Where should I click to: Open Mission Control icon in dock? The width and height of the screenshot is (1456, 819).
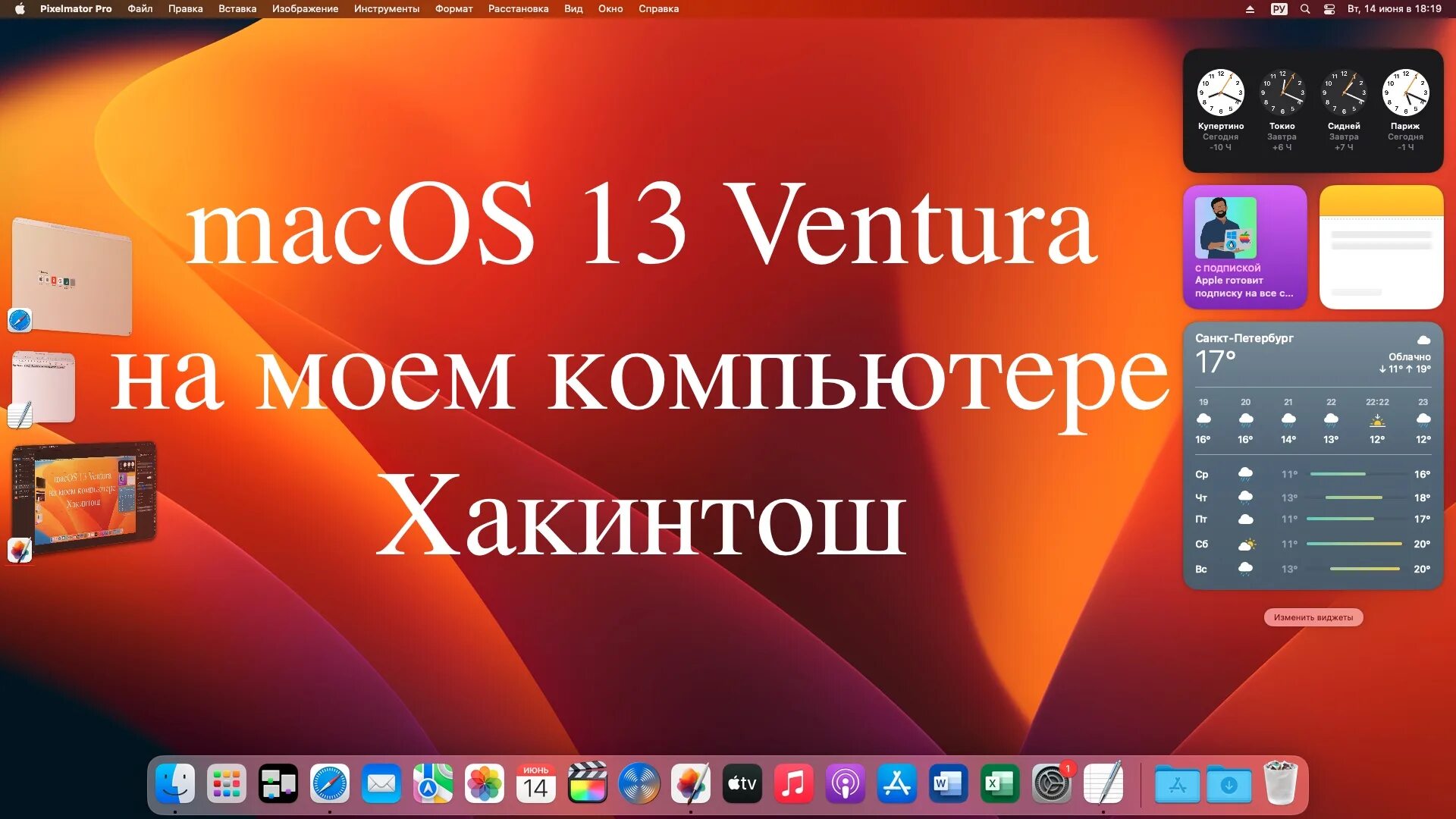(x=278, y=783)
